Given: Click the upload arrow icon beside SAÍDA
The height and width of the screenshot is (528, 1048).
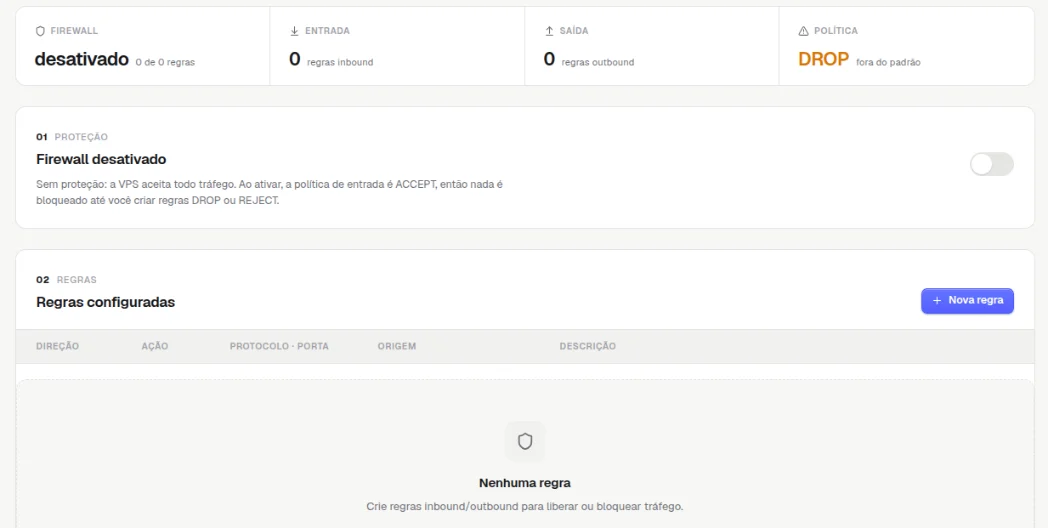Looking at the screenshot, I should coord(549,31).
